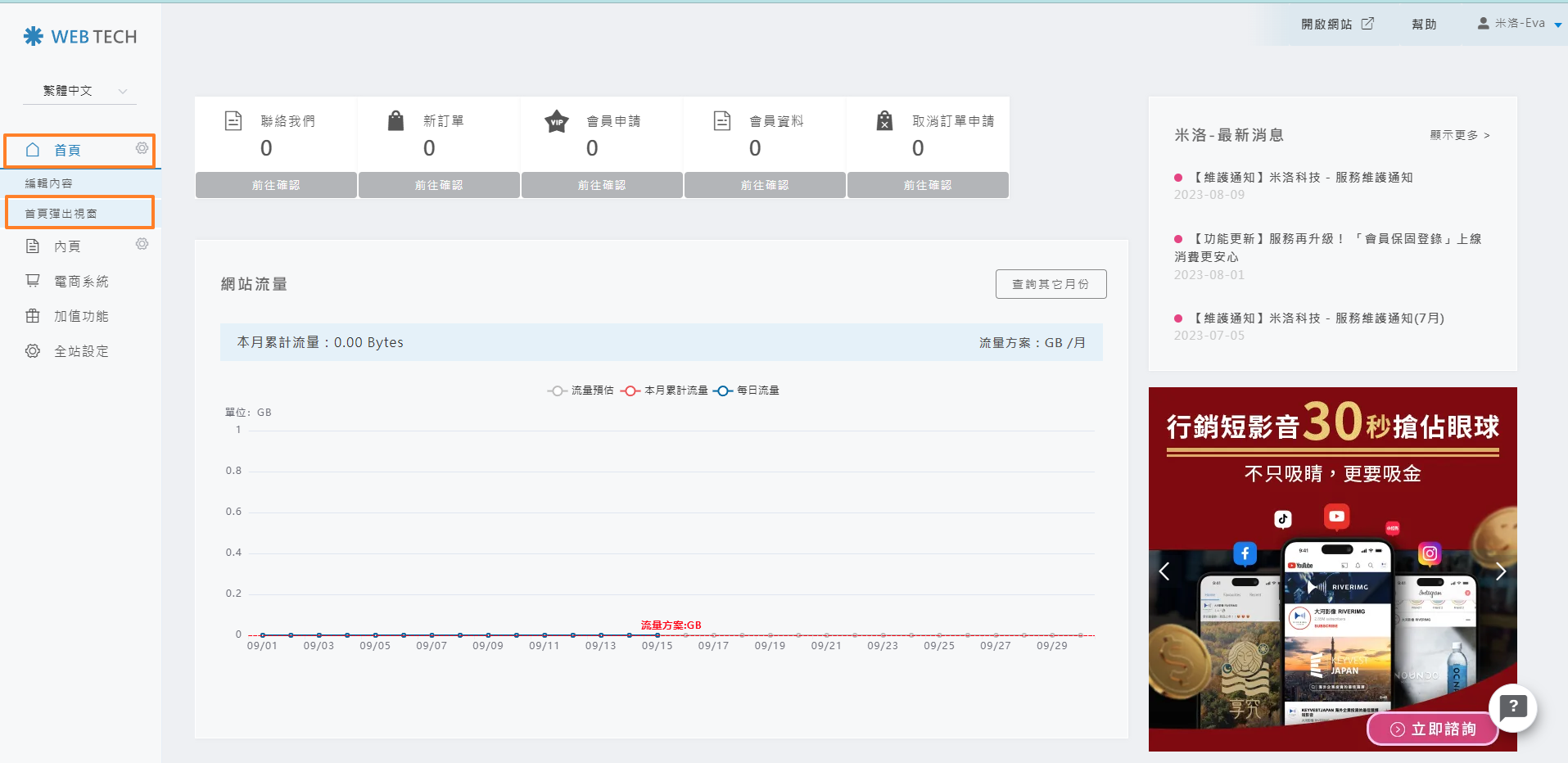Open the 繁體中文 language dropdown
This screenshot has height=763, width=1568.
[80, 91]
